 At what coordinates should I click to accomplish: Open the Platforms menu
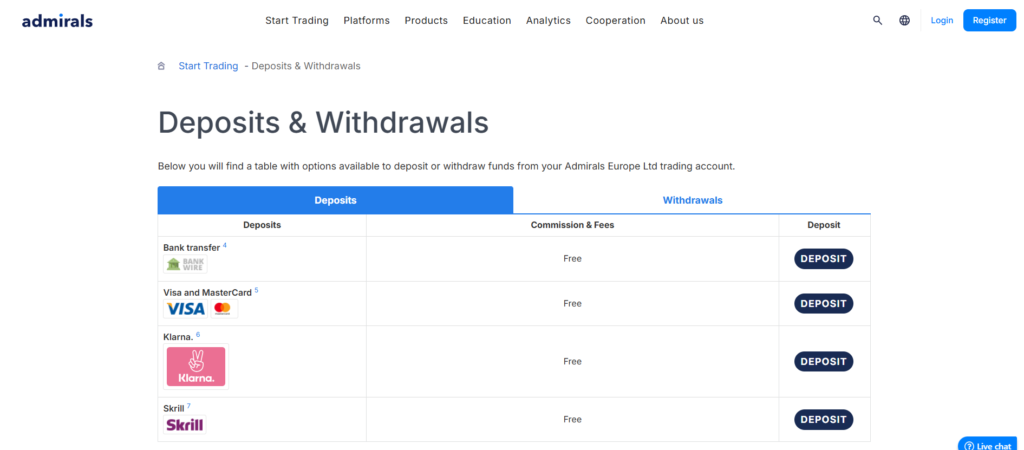click(x=366, y=20)
